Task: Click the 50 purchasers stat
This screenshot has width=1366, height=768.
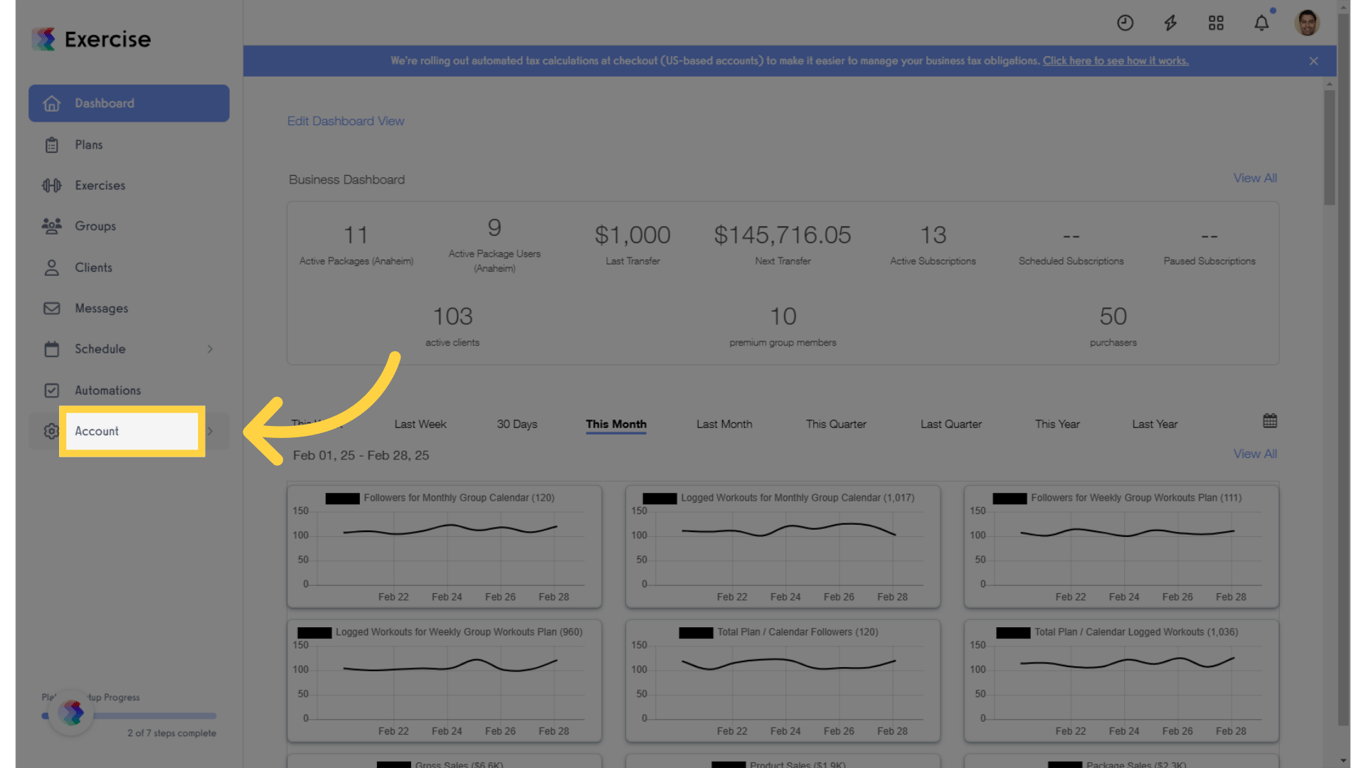Action: pos(1113,327)
